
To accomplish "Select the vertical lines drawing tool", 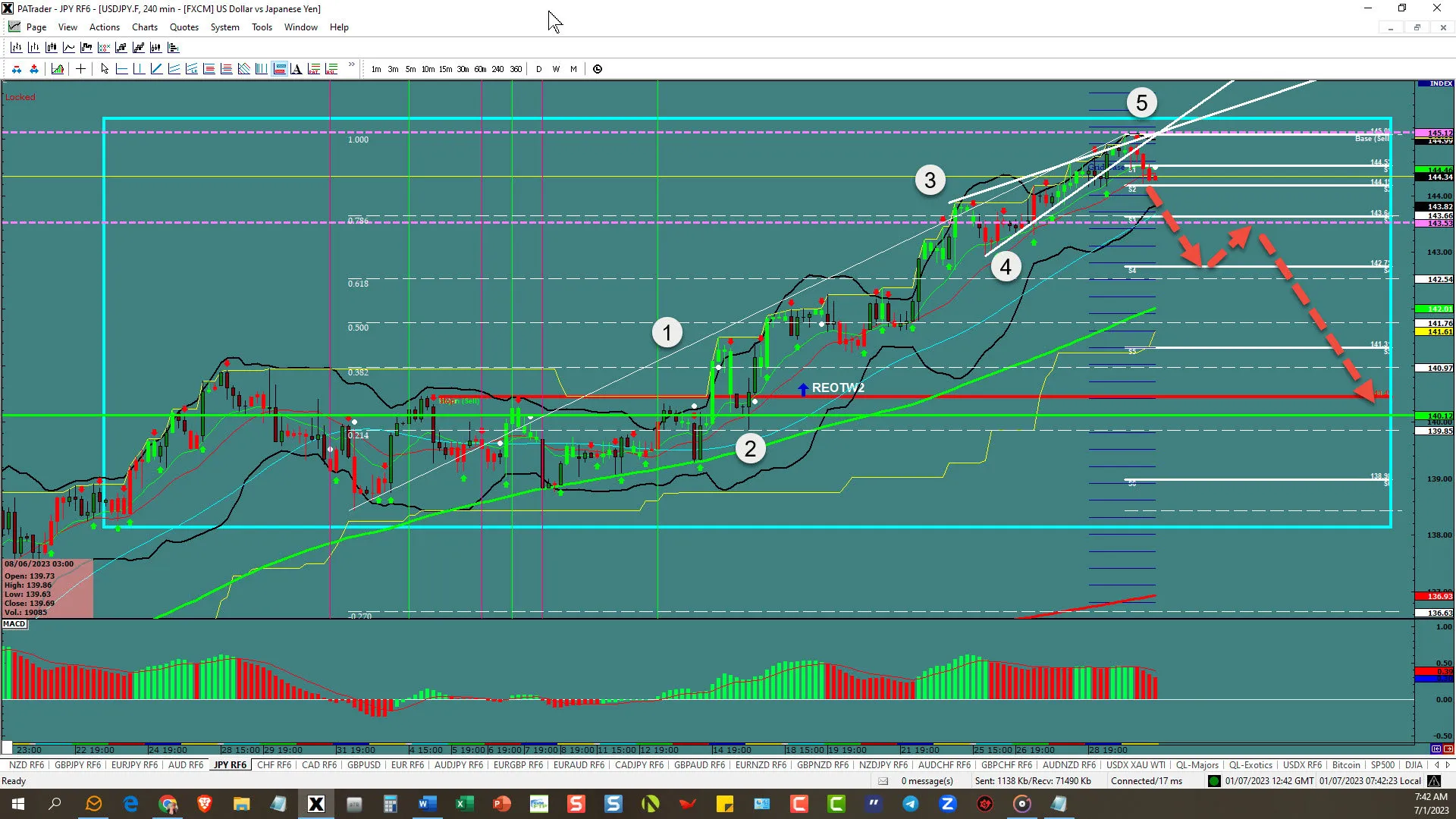I will coord(261,69).
